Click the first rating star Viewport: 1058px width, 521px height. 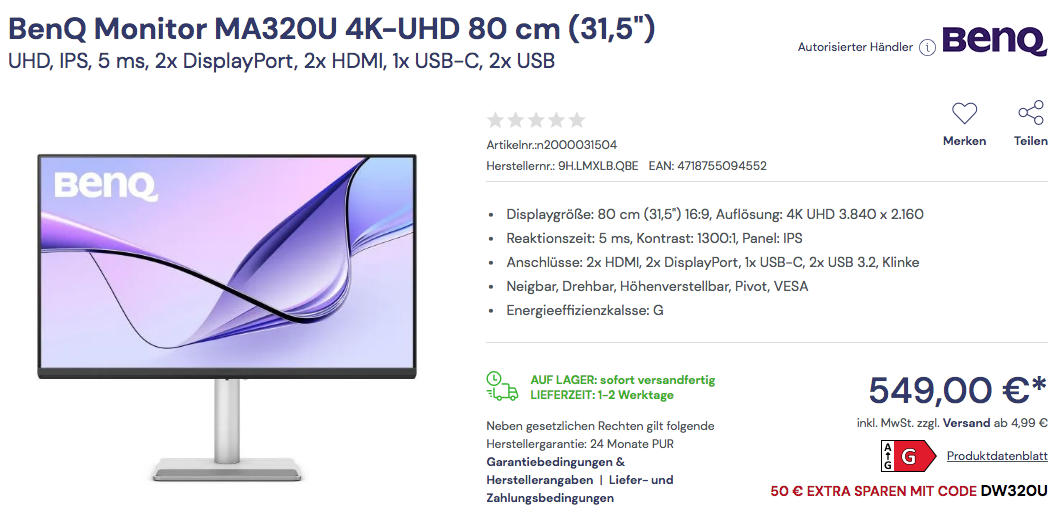tap(495, 120)
